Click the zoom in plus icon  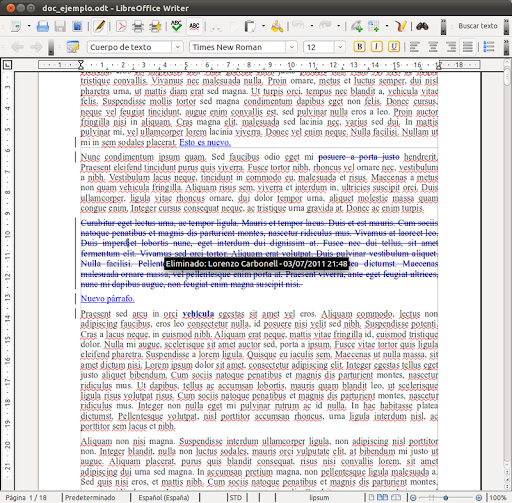pyautogui.click(x=478, y=498)
